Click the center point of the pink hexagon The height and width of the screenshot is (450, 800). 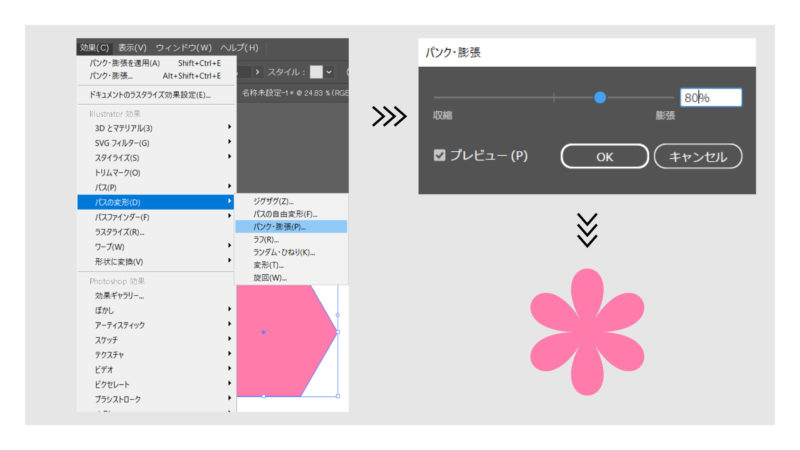point(263,332)
